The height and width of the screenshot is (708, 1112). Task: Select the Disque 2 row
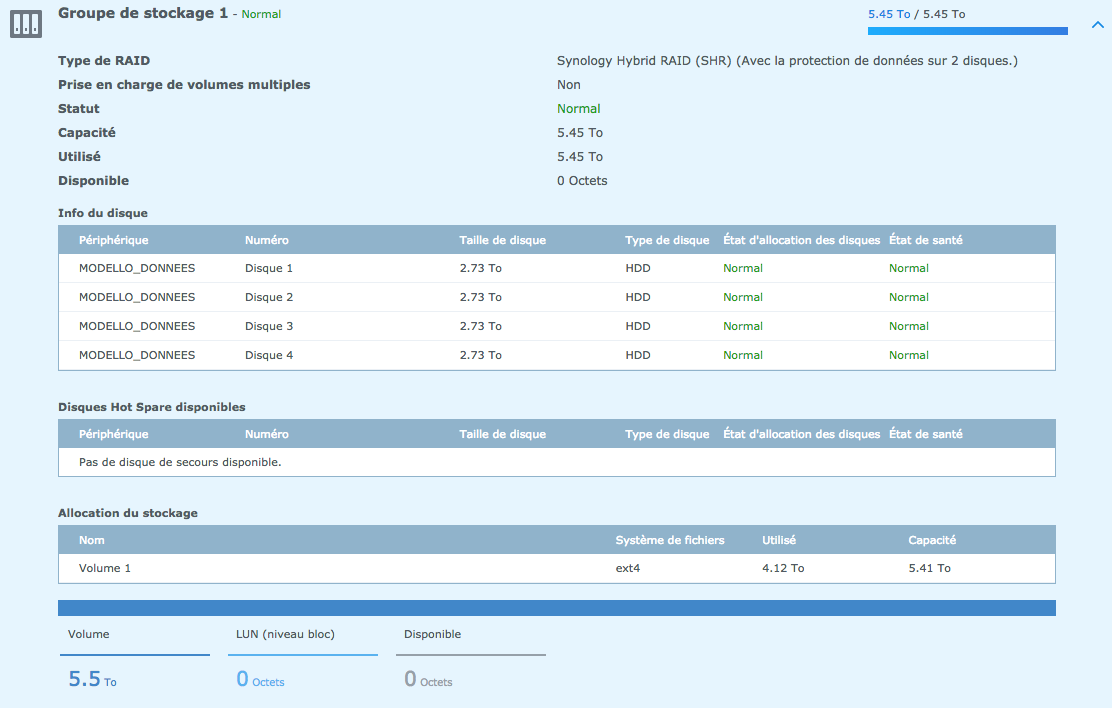pyautogui.click(x=557, y=297)
